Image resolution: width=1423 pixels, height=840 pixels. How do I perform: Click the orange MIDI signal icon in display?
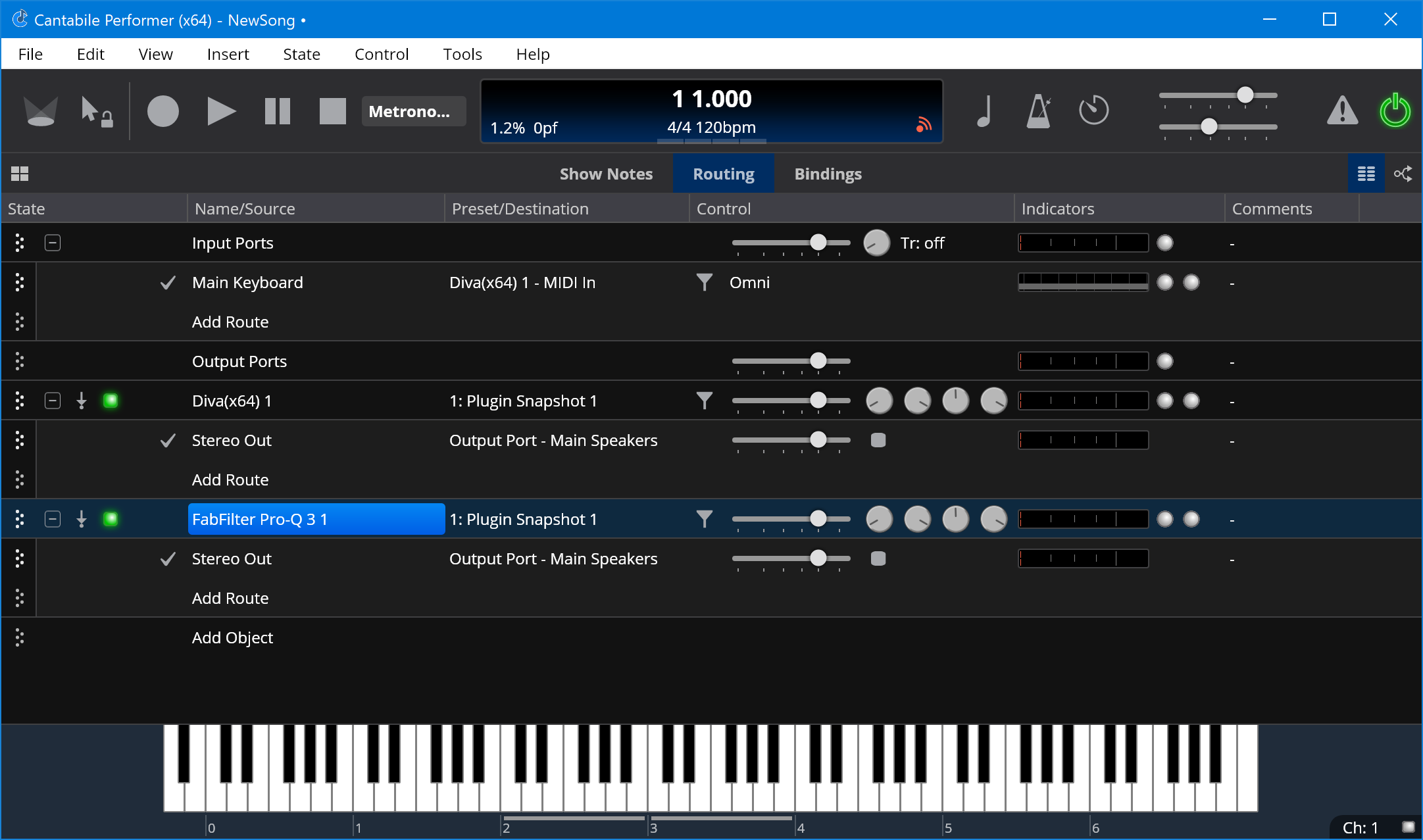(924, 124)
